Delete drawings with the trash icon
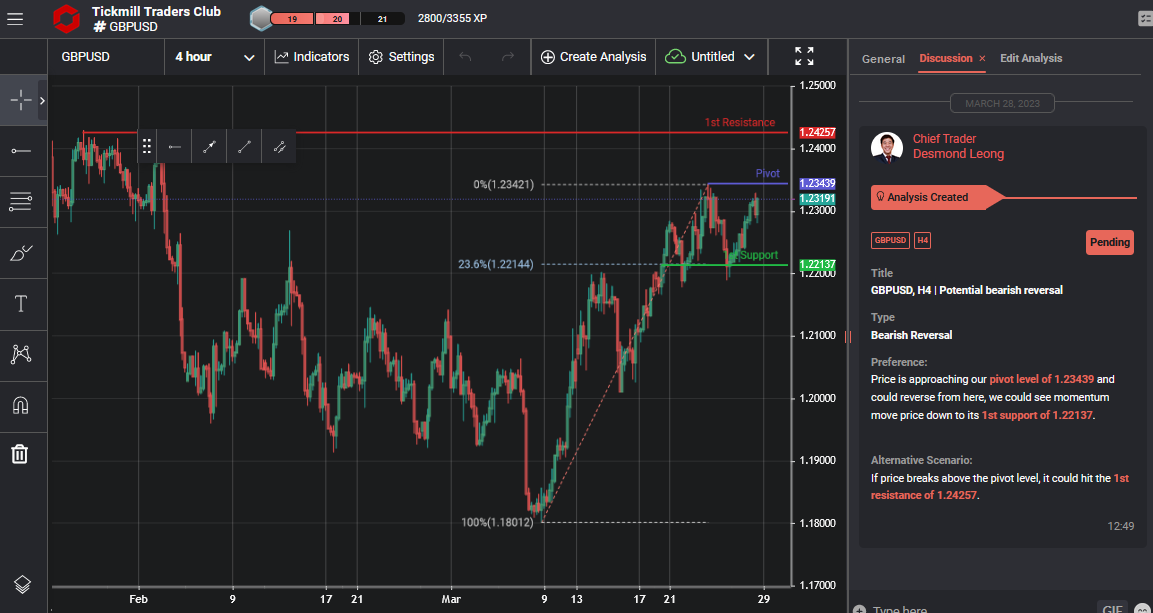The height and width of the screenshot is (613, 1153). pyautogui.click(x=20, y=454)
